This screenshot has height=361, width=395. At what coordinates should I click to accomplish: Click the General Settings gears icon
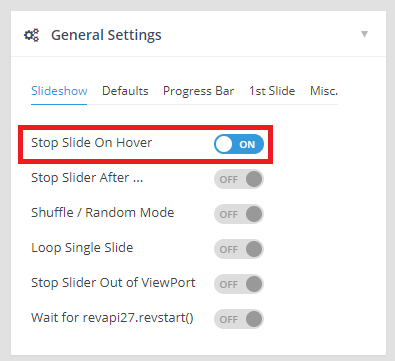click(32, 35)
